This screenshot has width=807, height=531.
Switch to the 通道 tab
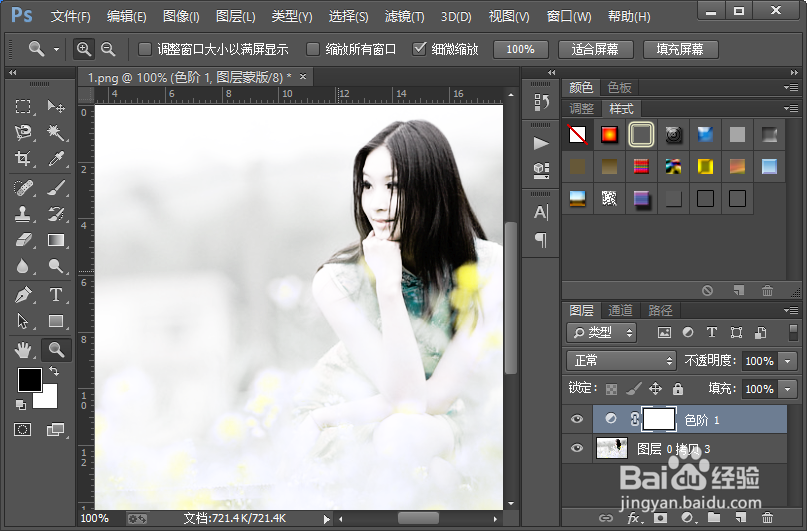(x=620, y=310)
